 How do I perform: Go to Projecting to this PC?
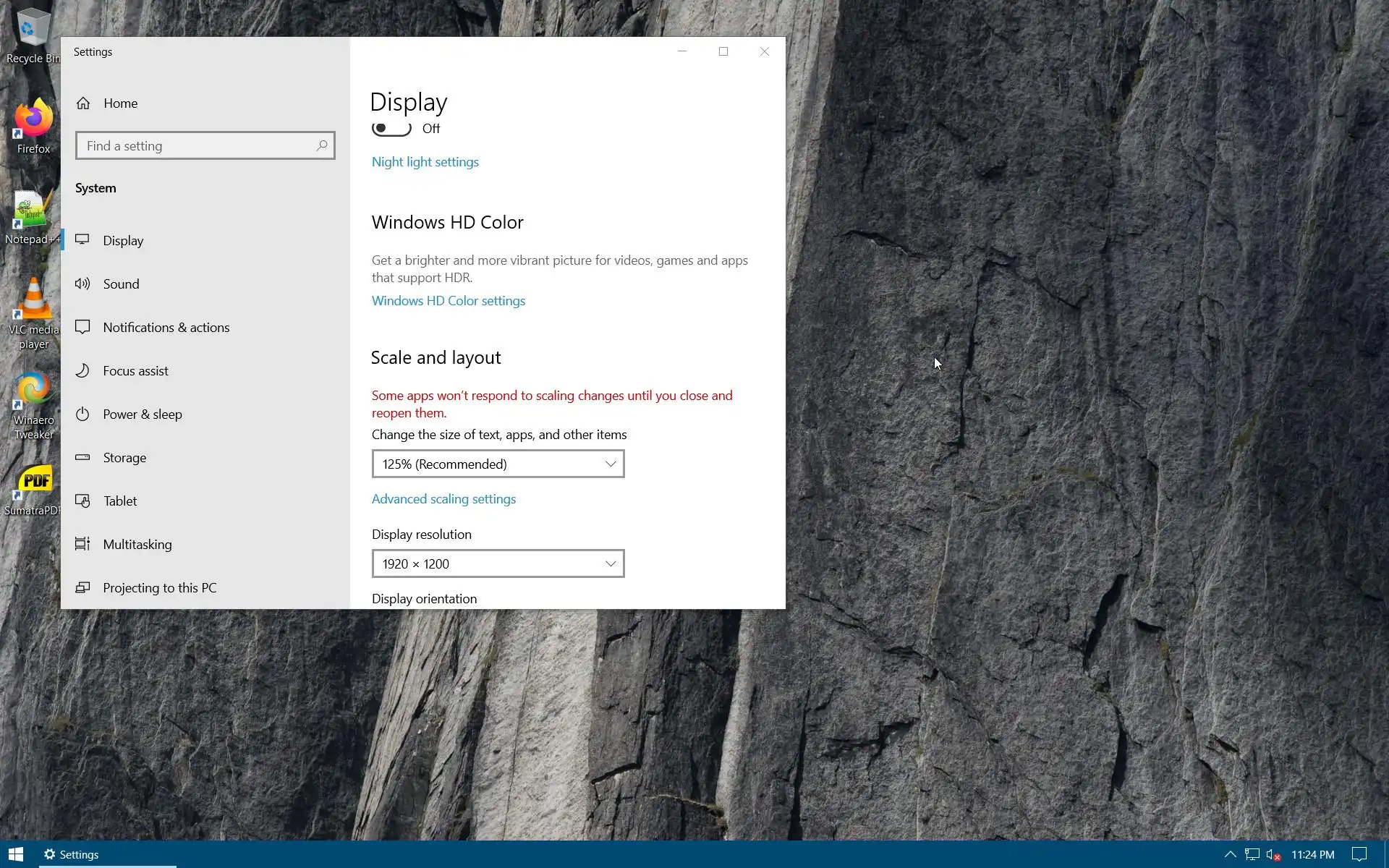tap(159, 587)
